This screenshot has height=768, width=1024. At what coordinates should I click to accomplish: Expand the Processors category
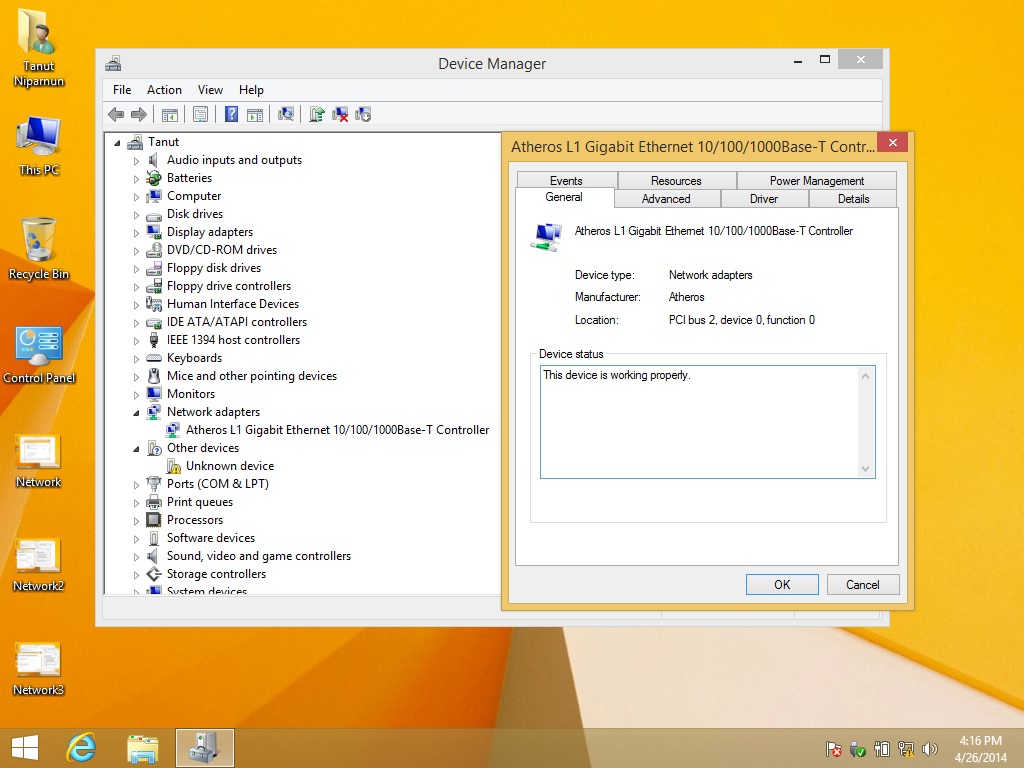pos(137,520)
